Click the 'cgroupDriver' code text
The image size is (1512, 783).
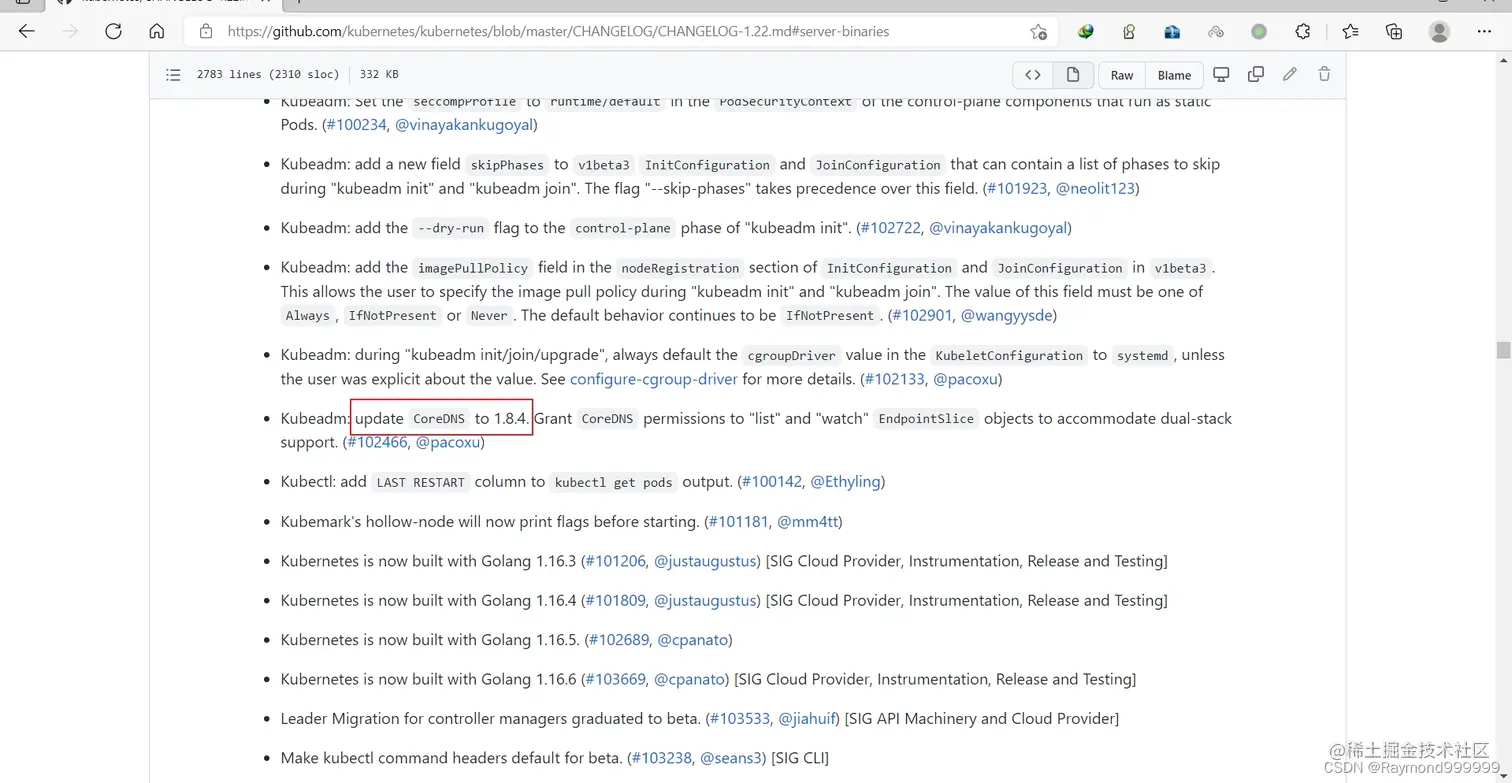791,356
